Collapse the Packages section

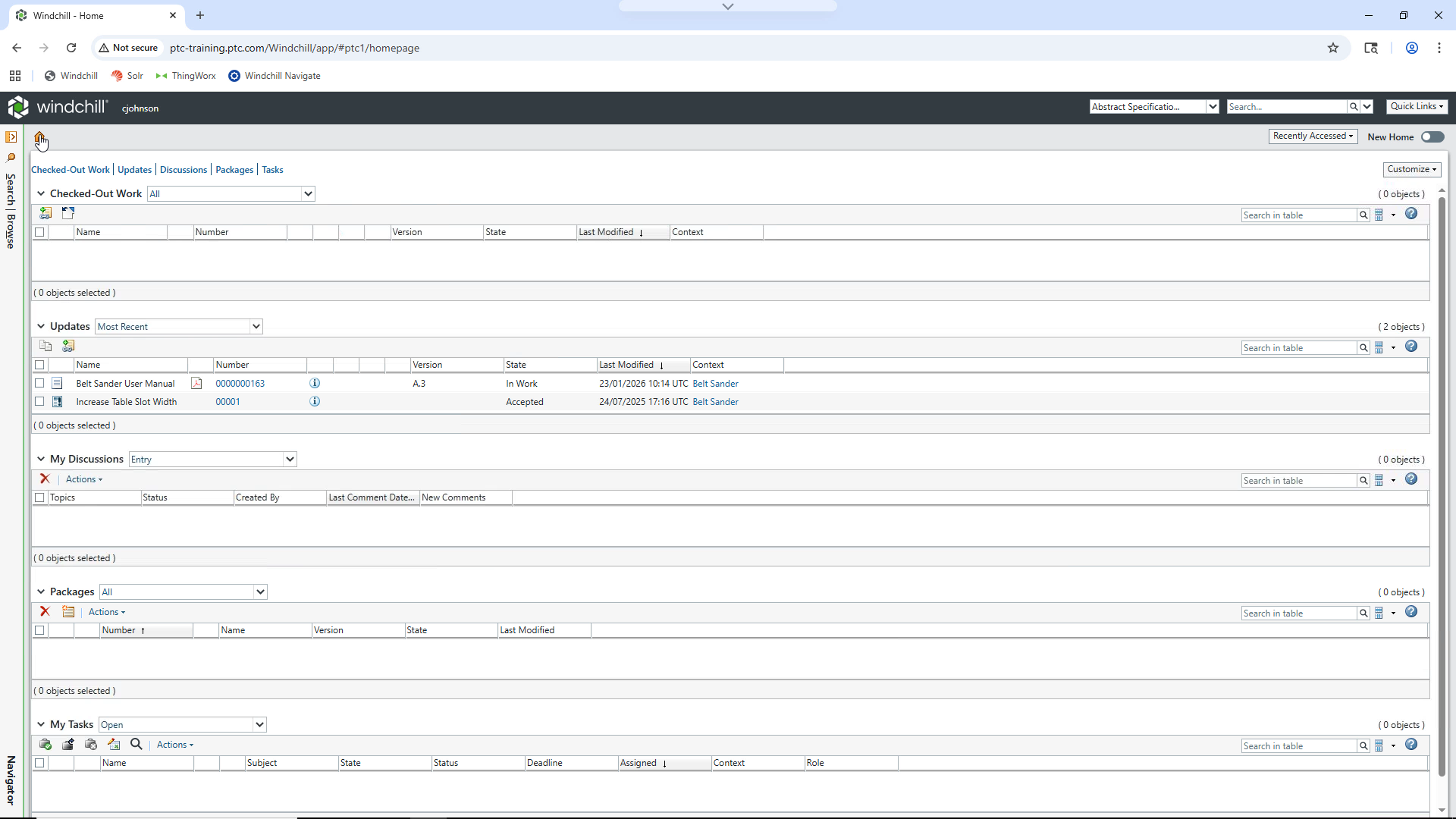(41, 592)
